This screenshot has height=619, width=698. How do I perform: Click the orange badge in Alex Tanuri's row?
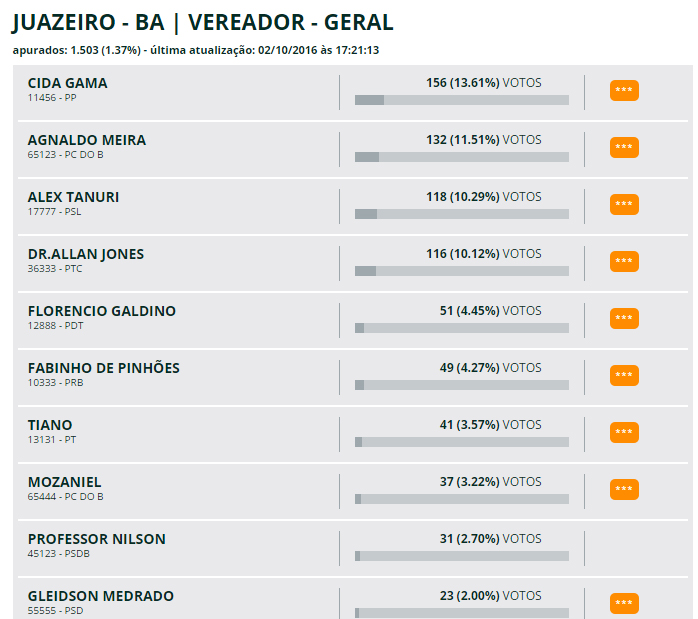click(x=624, y=205)
